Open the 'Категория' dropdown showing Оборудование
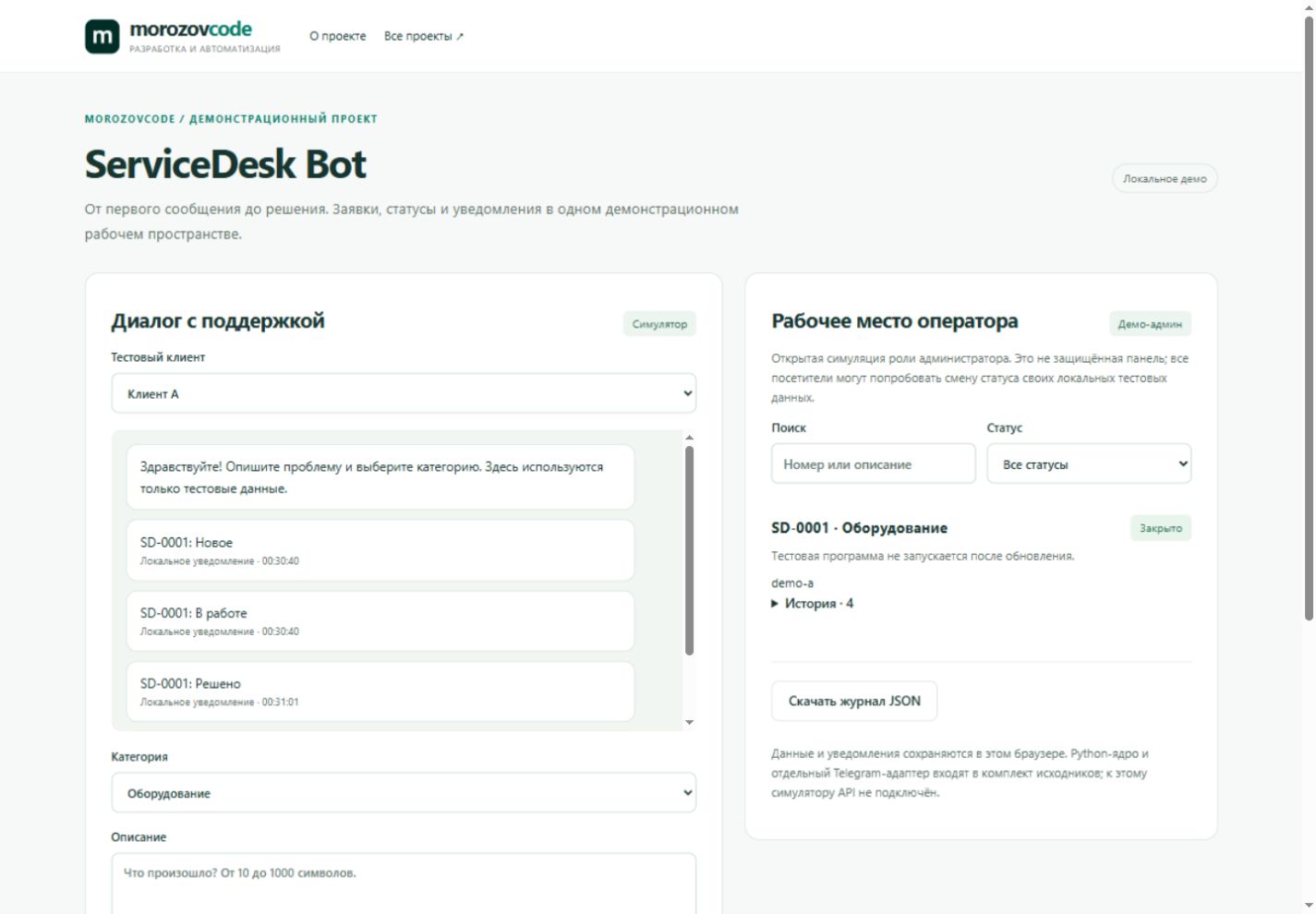Image resolution: width=1316 pixels, height=914 pixels. coord(404,793)
